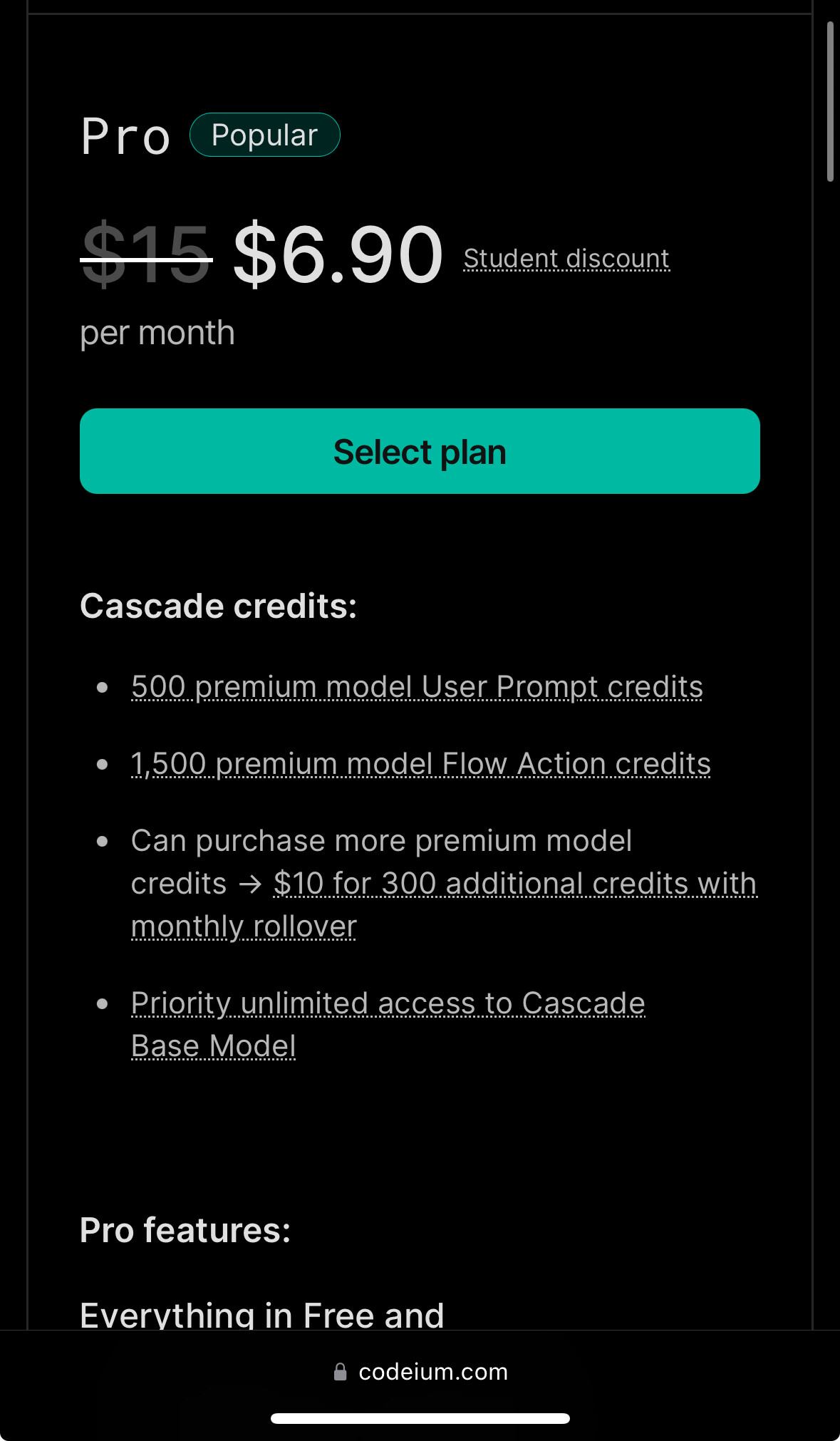Tap the lock icon in address bar
The image size is (840, 1441).
pos(341,1372)
